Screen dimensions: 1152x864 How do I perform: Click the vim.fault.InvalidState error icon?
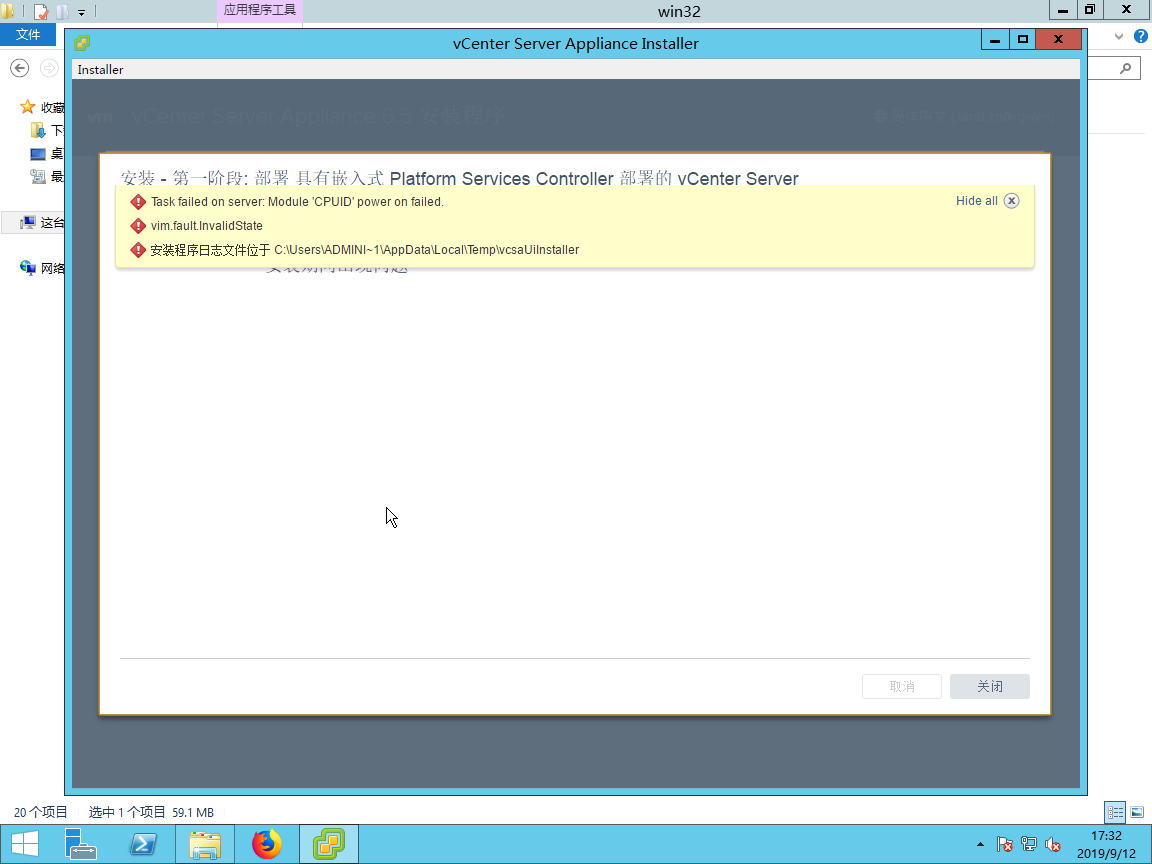(137, 226)
